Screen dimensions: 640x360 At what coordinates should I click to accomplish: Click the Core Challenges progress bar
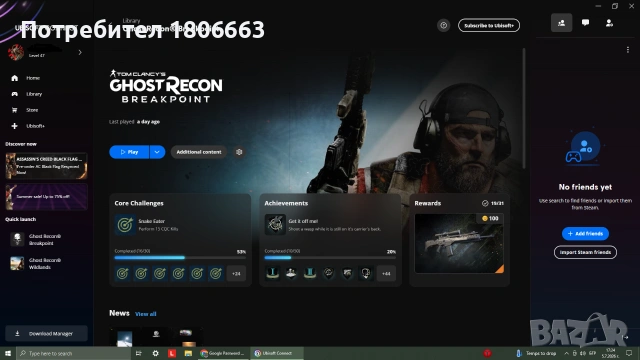tap(180, 258)
